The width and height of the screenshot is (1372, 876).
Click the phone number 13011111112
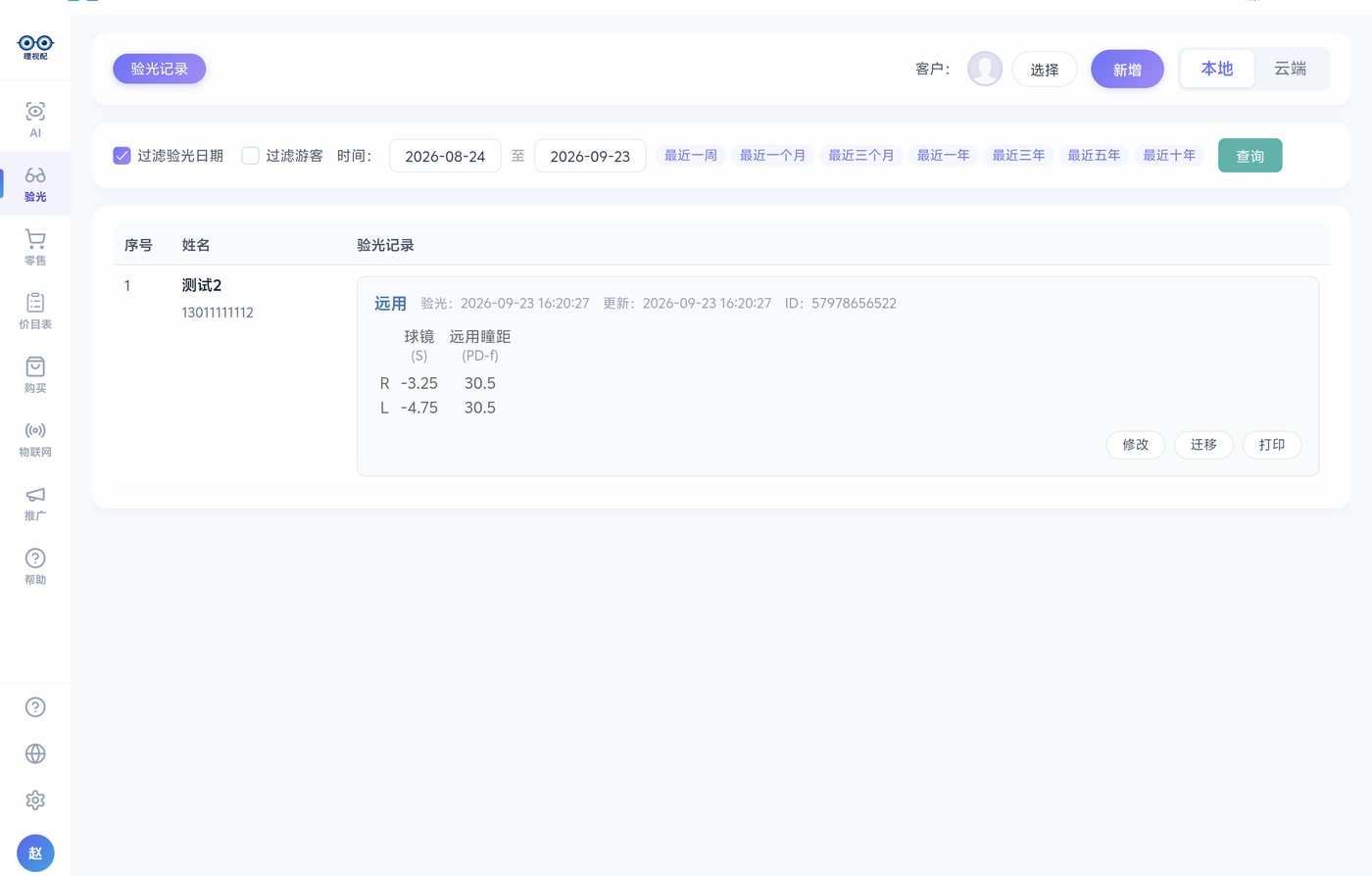[218, 313]
